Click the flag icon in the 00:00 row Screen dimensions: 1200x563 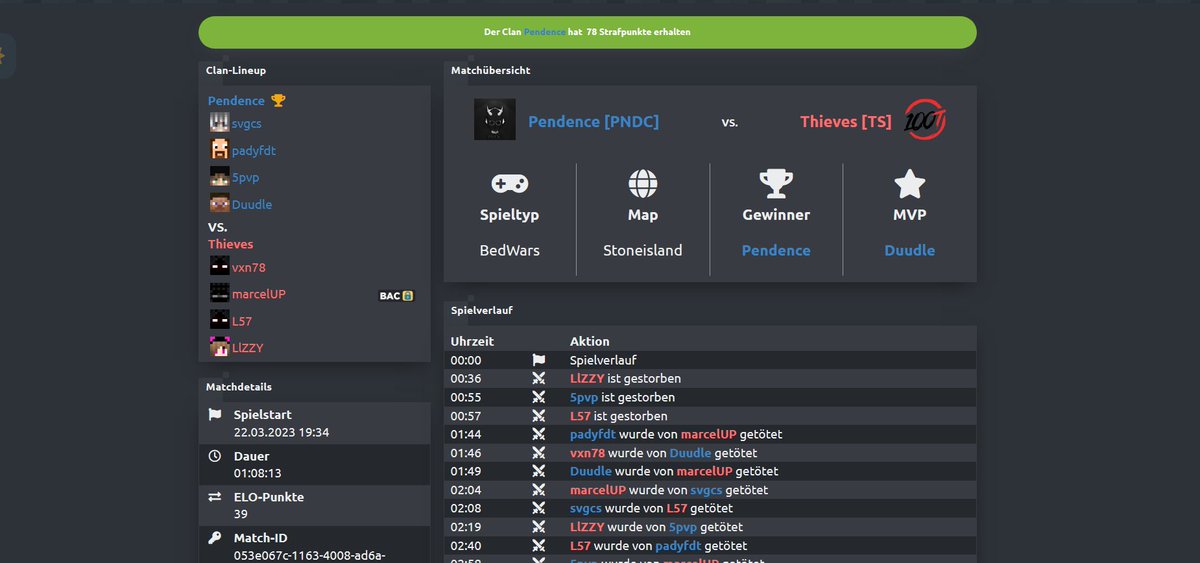tap(538, 360)
